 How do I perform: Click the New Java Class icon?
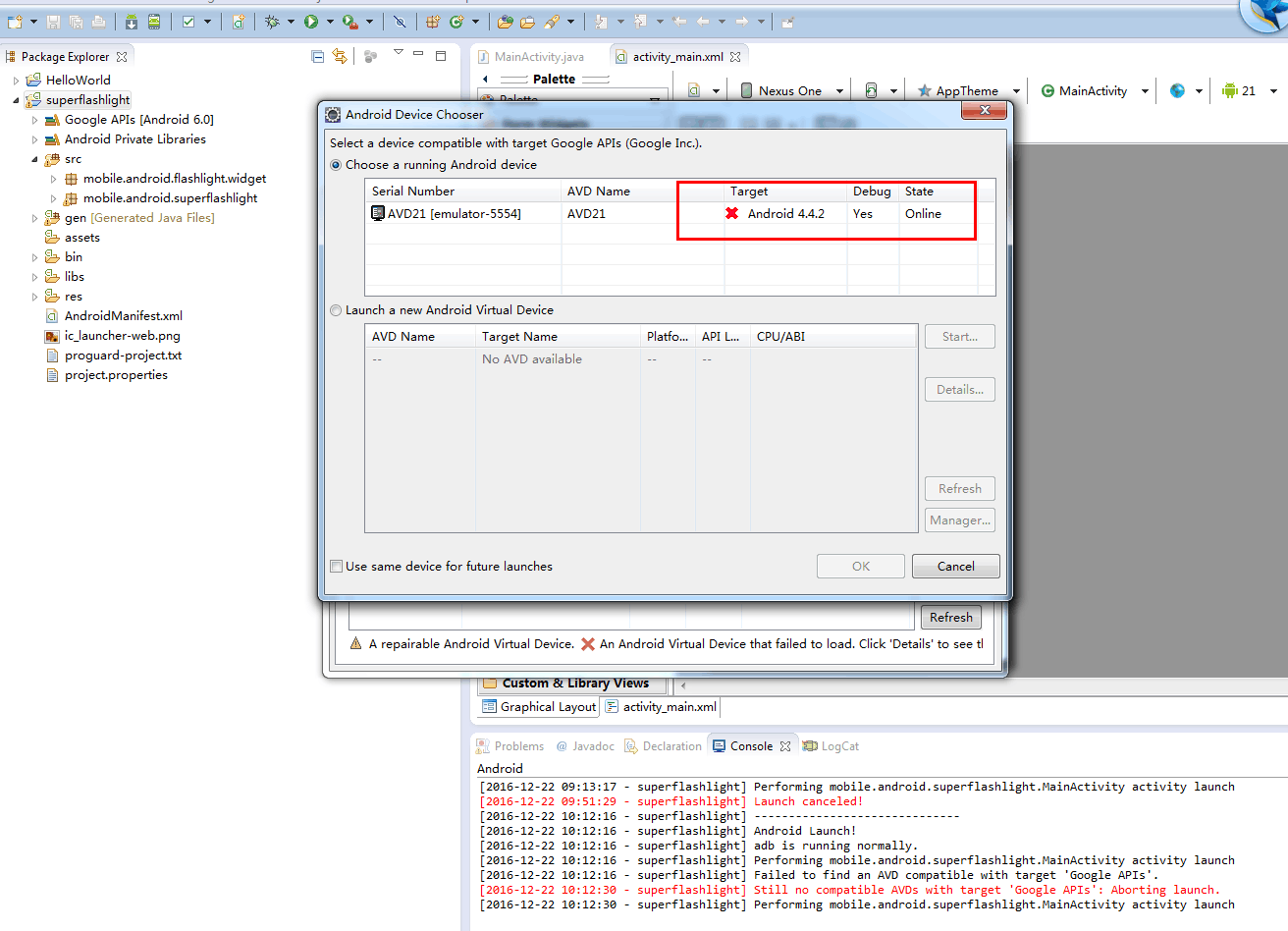click(x=456, y=21)
